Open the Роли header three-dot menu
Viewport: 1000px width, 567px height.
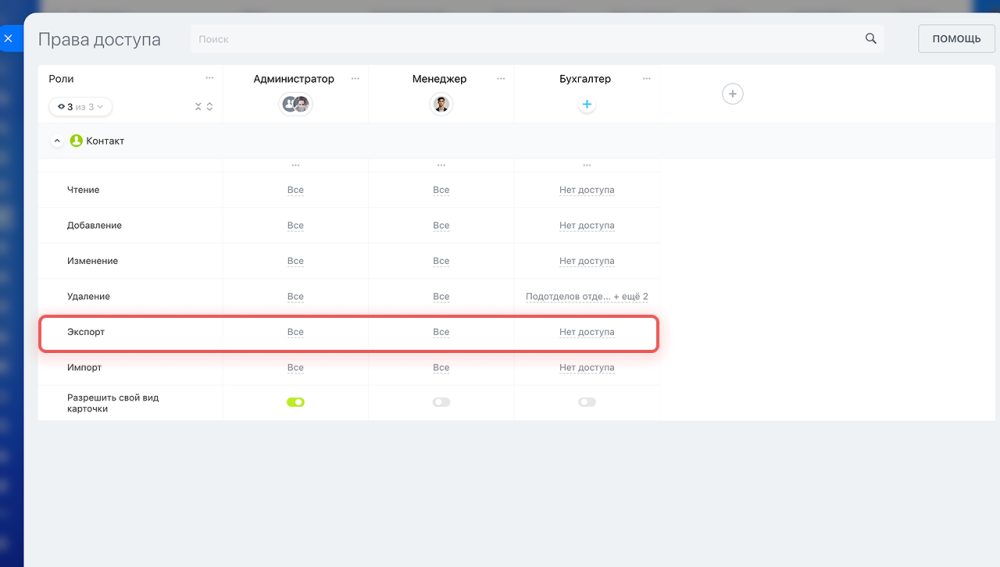(x=209, y=78)
